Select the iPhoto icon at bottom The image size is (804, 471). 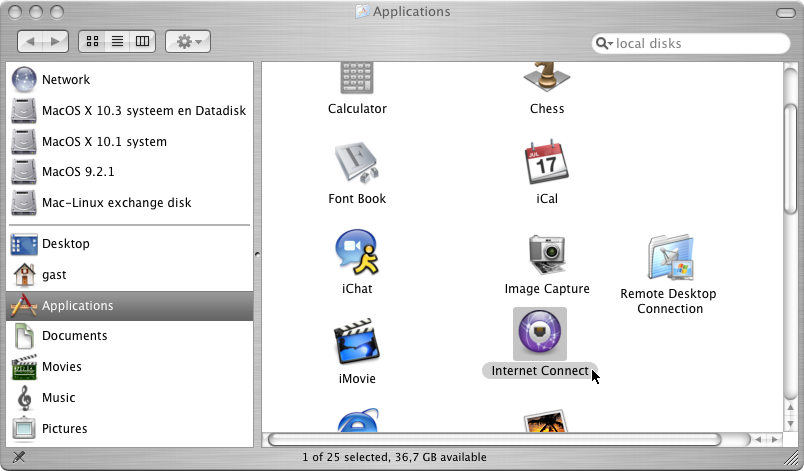coord(546,421)
